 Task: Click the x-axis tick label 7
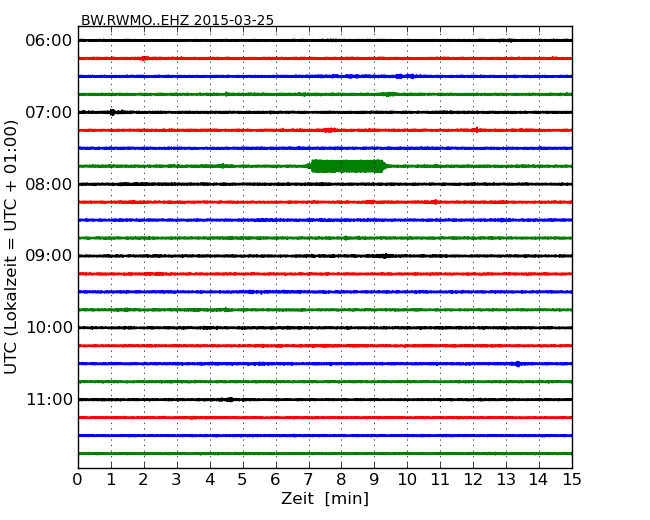[x=308, y=480]
